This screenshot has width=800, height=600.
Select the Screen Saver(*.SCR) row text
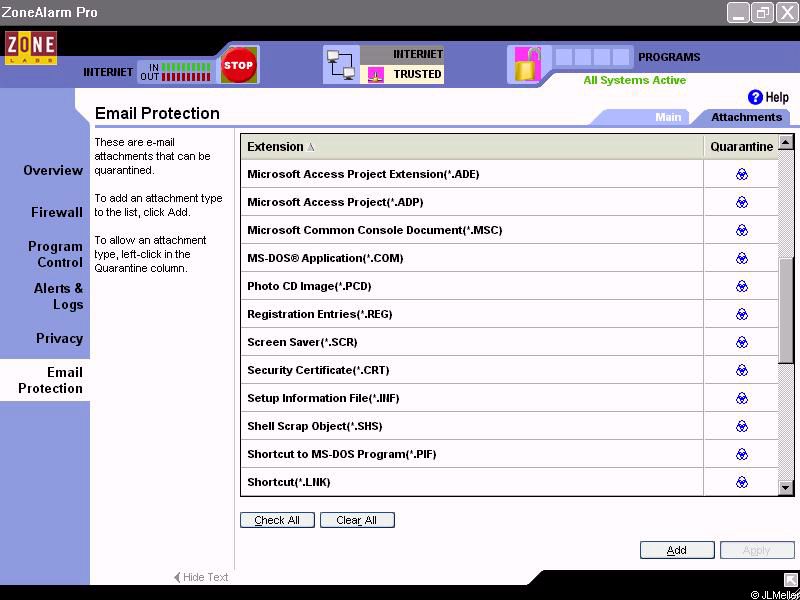tap(302, 342)
